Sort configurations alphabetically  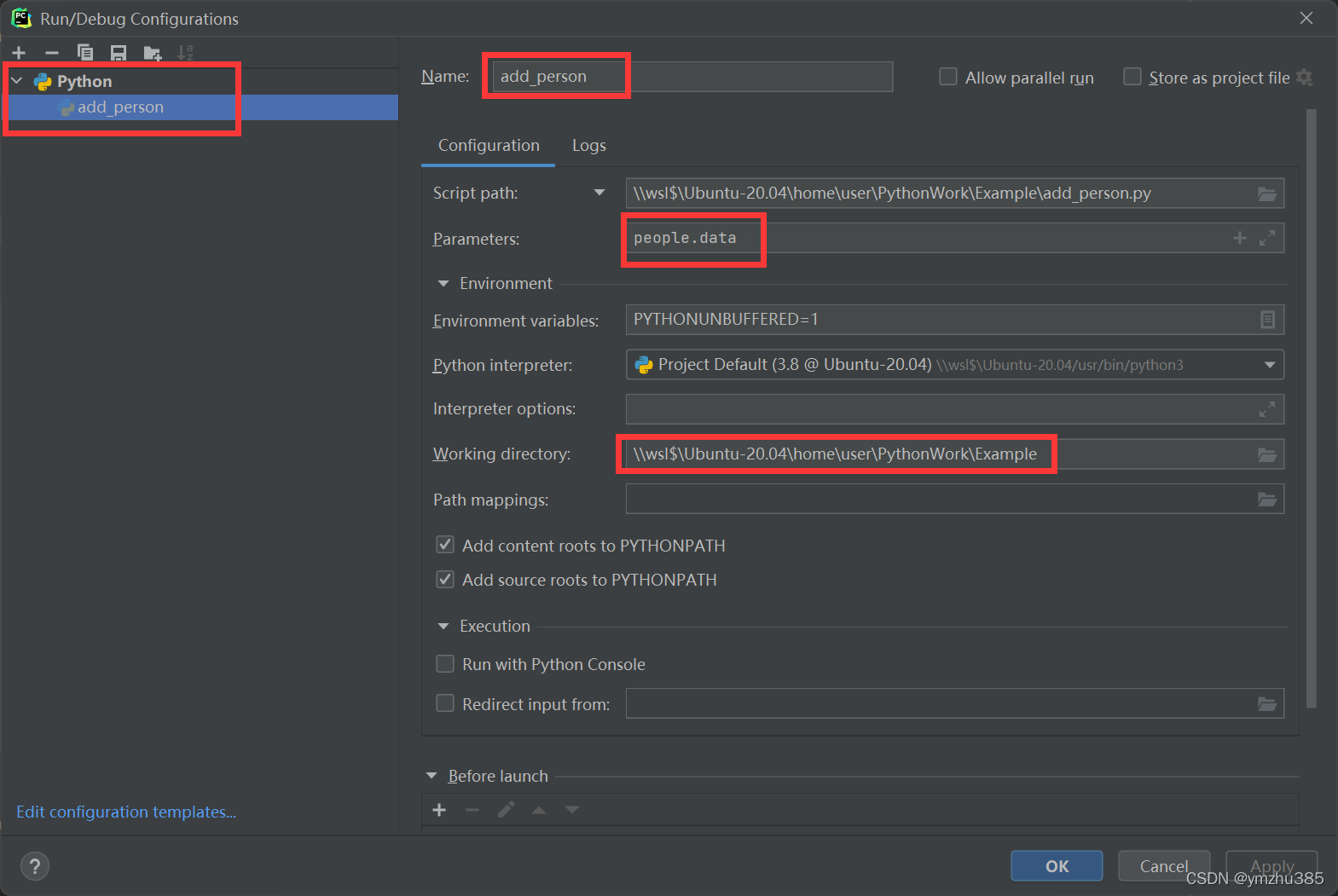tap(185, 53)
